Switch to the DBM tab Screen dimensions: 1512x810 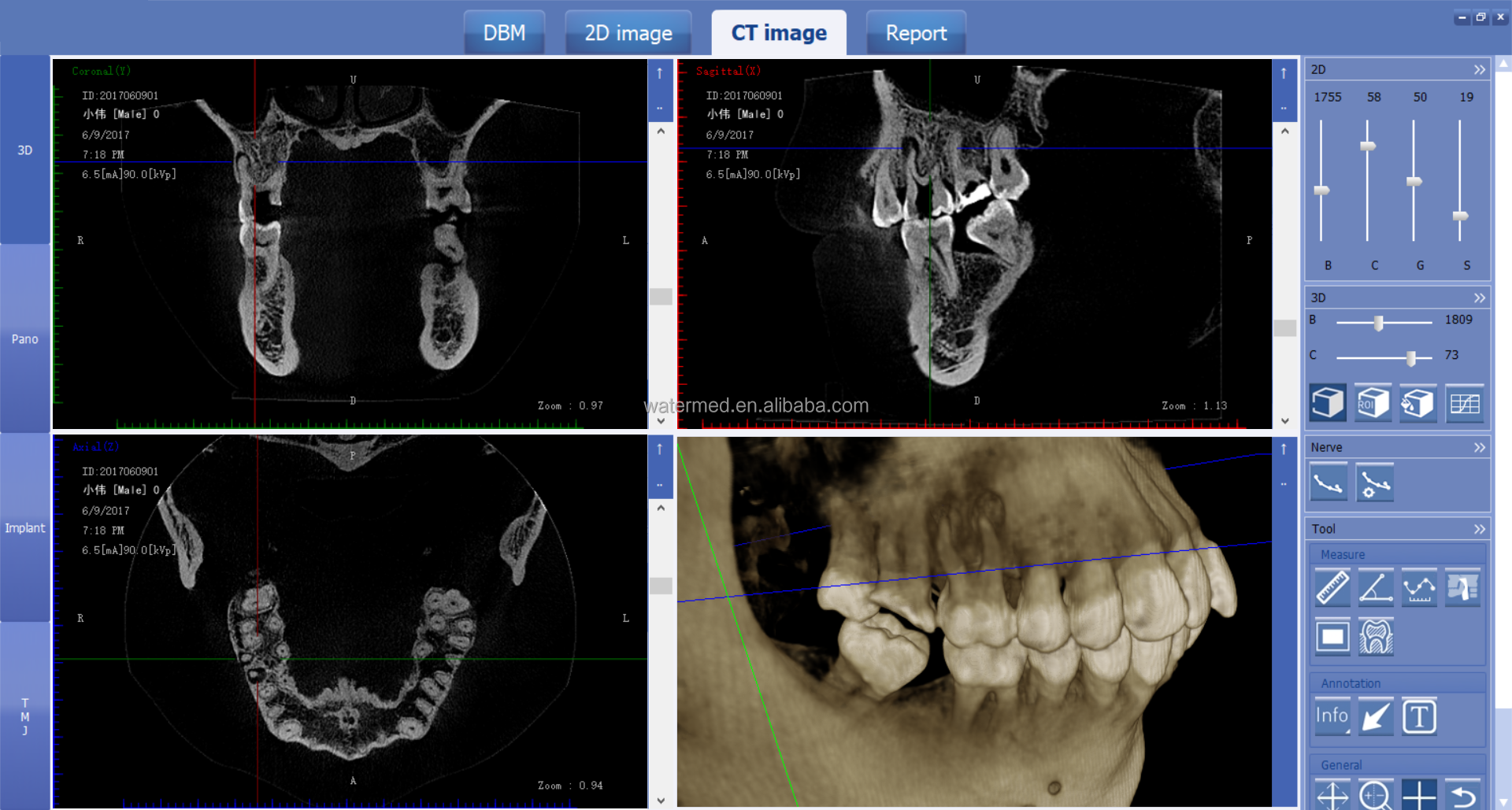pos(504,33)
